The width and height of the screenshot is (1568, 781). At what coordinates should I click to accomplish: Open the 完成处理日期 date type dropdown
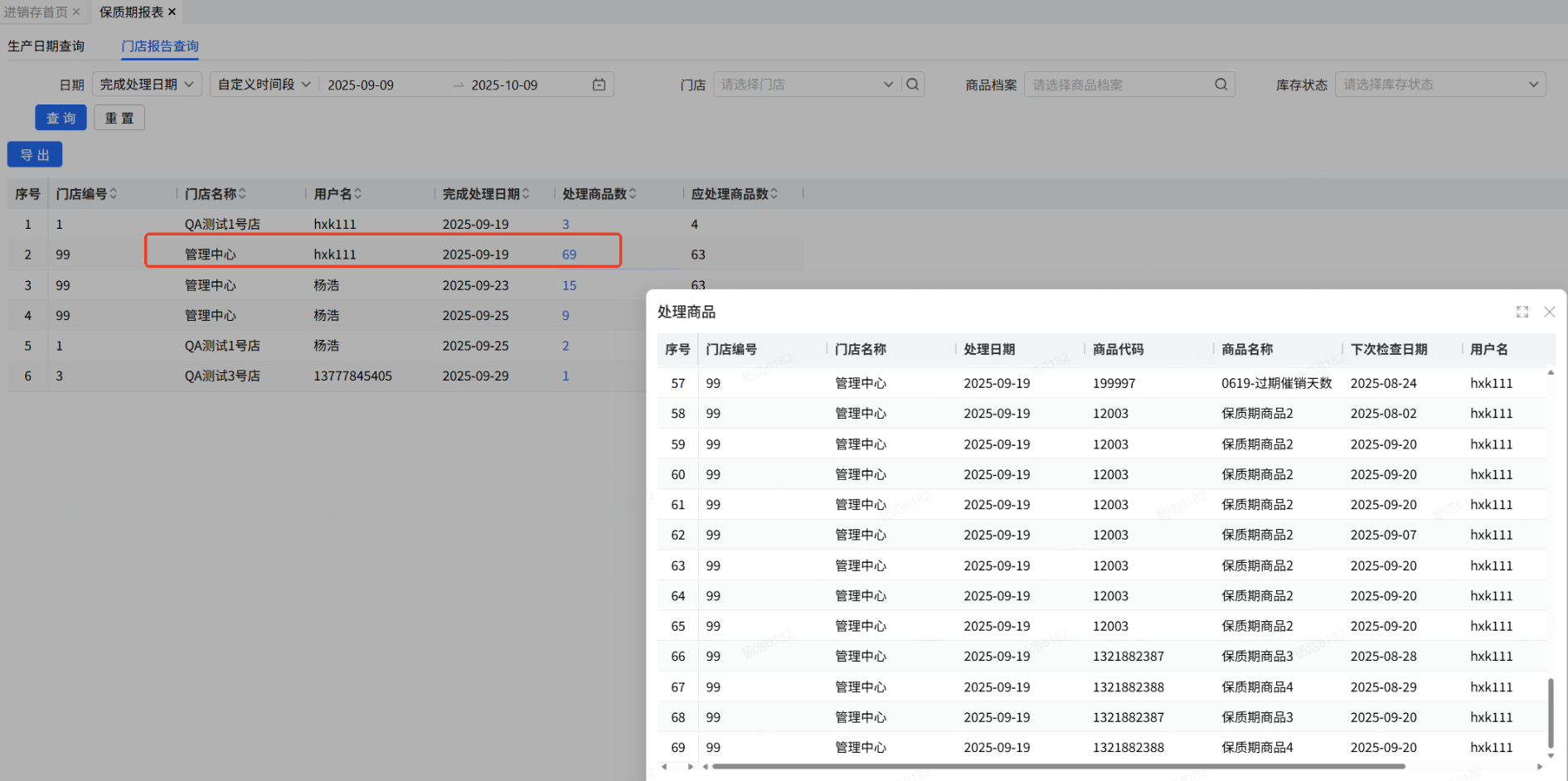147,85
